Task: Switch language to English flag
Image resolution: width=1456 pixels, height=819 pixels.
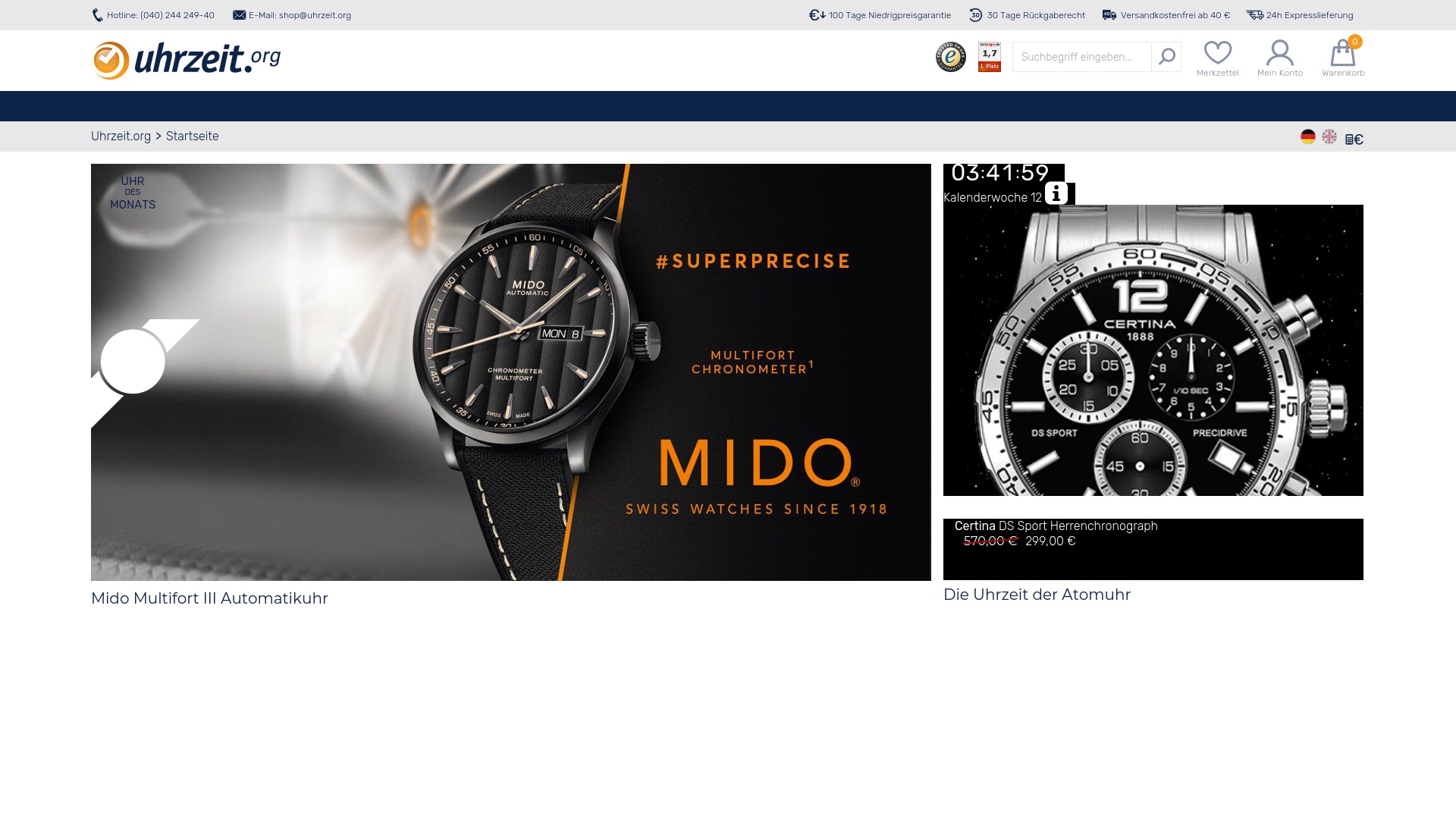Action: click(x=1329, y=136)
